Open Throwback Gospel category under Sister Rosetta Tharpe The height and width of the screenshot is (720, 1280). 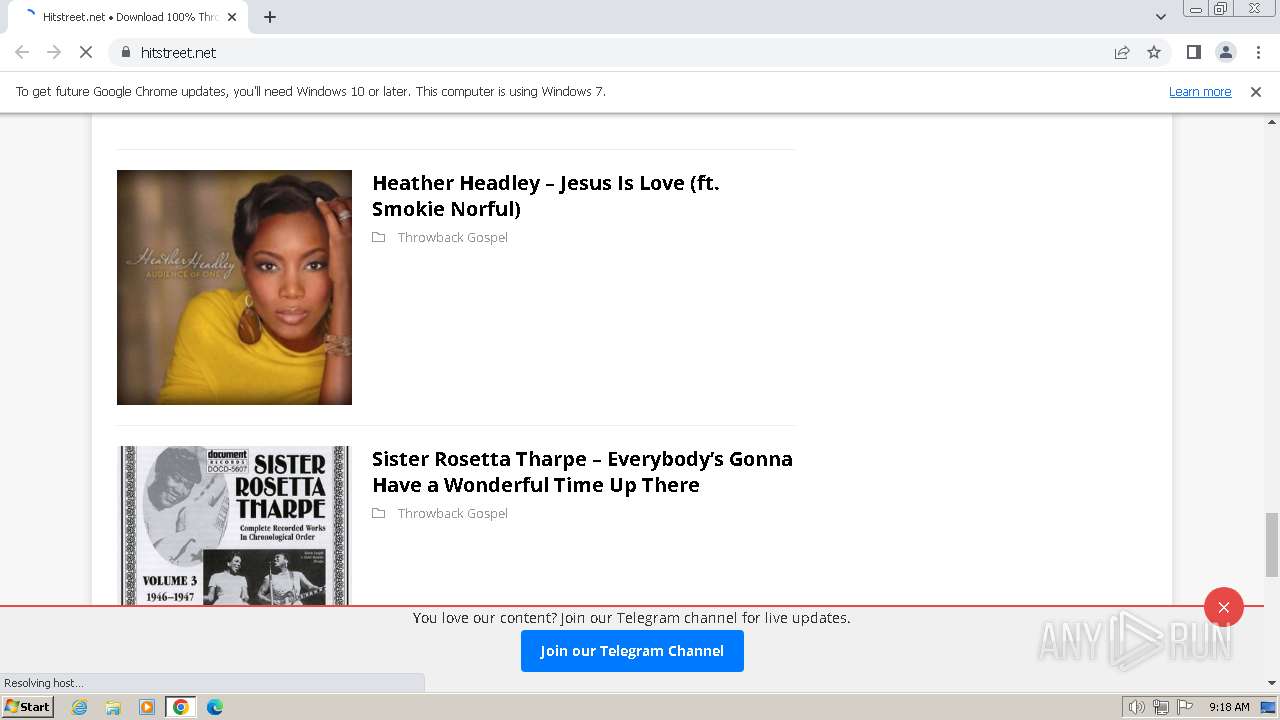point(452,513)
